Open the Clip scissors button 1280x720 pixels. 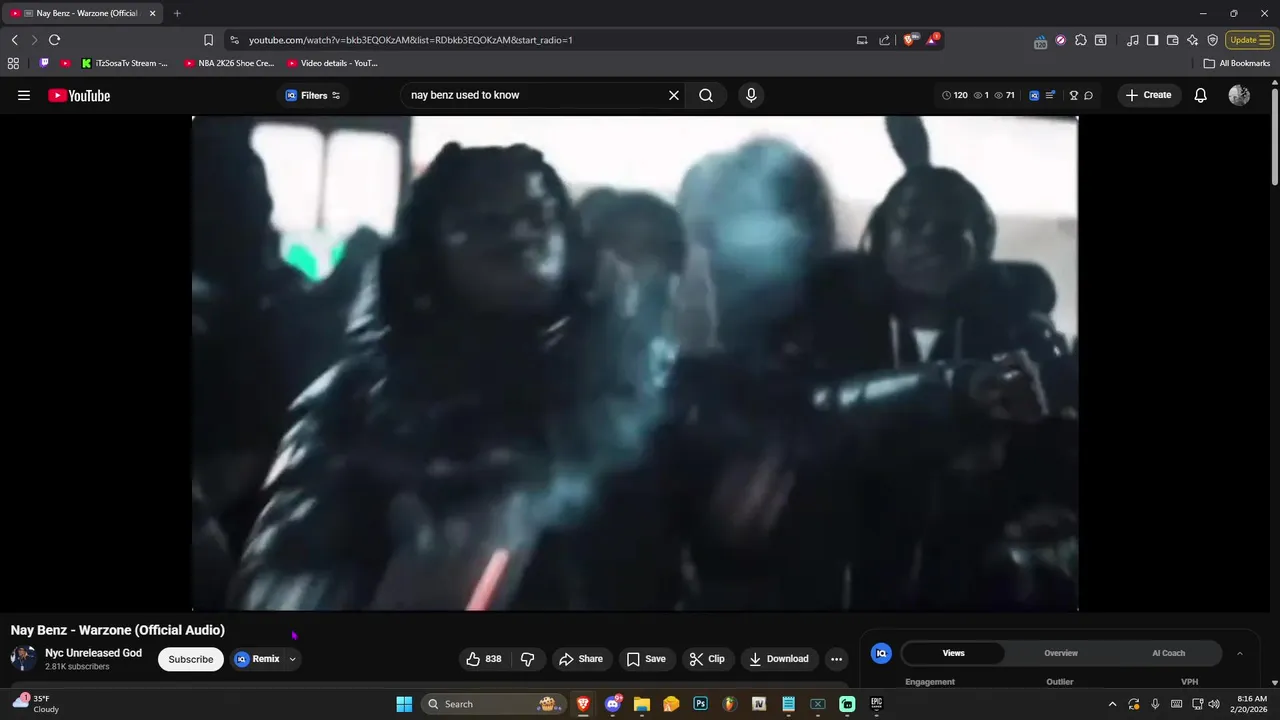click(707, 659)
